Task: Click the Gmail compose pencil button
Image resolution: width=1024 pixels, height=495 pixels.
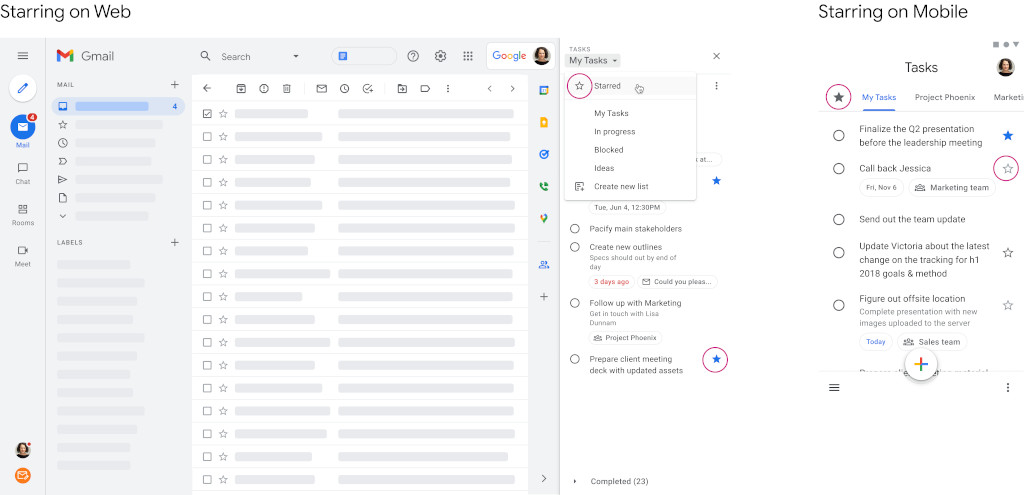Action: [23, 88]
